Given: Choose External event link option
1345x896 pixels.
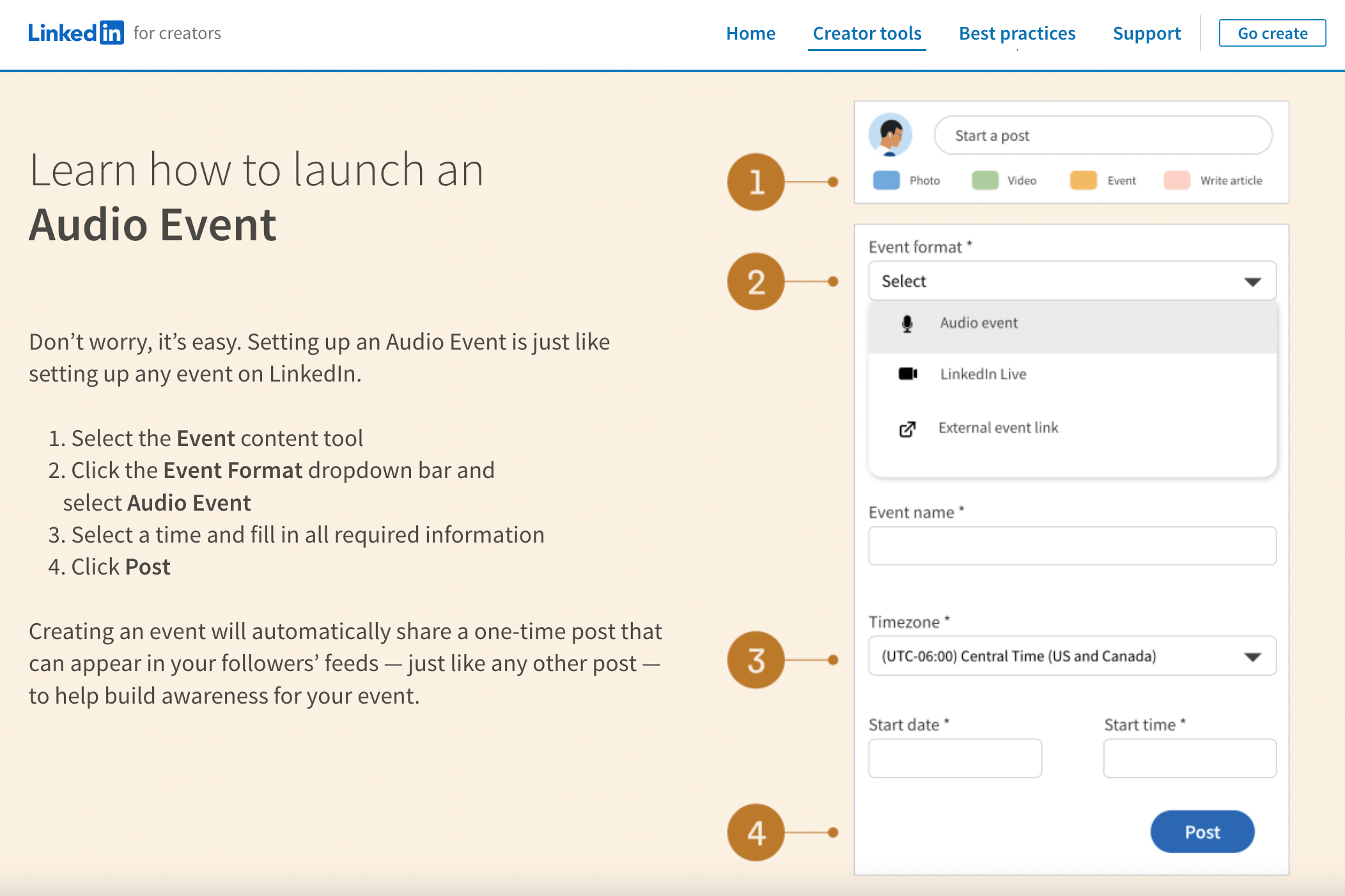Looking at the screenshot, I should pos(1072,428).
